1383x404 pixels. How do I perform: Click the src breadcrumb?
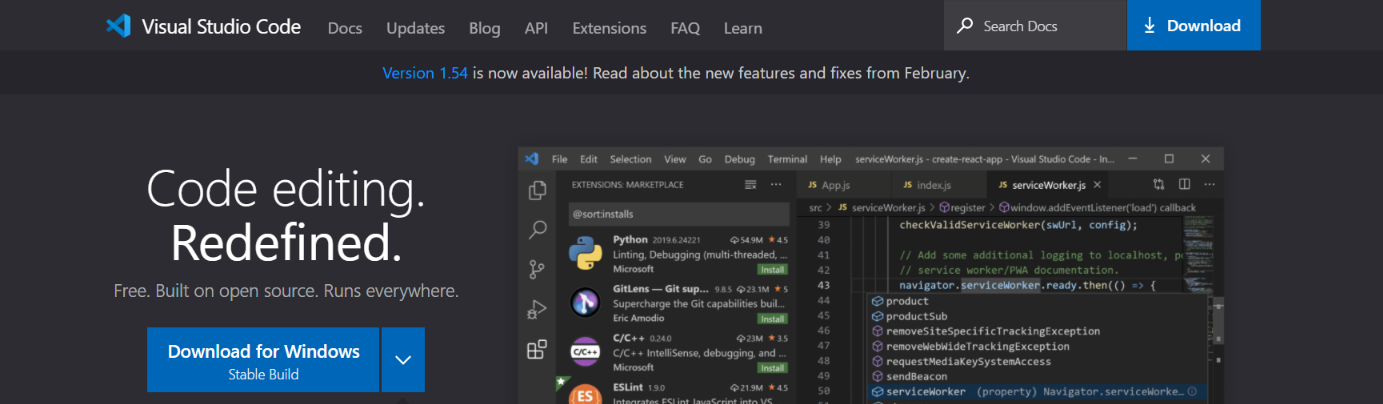point(815,207)
